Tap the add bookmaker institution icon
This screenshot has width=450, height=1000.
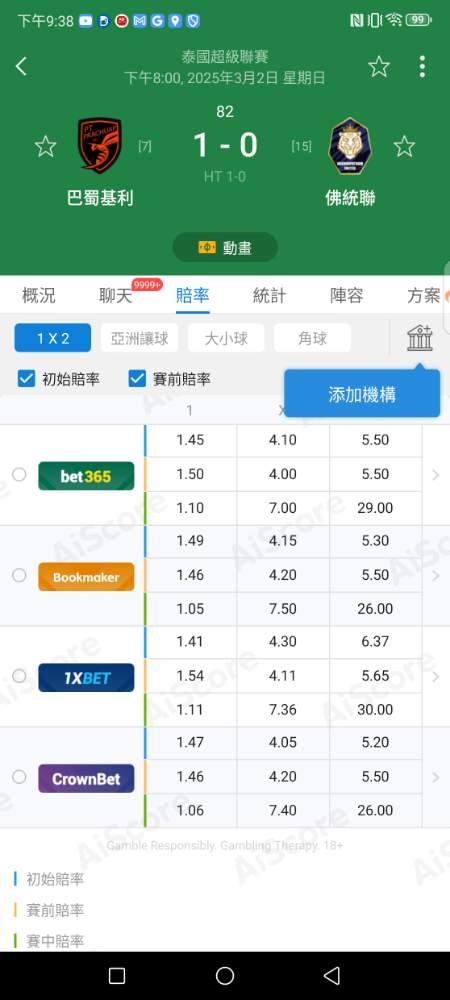[420, 337]
